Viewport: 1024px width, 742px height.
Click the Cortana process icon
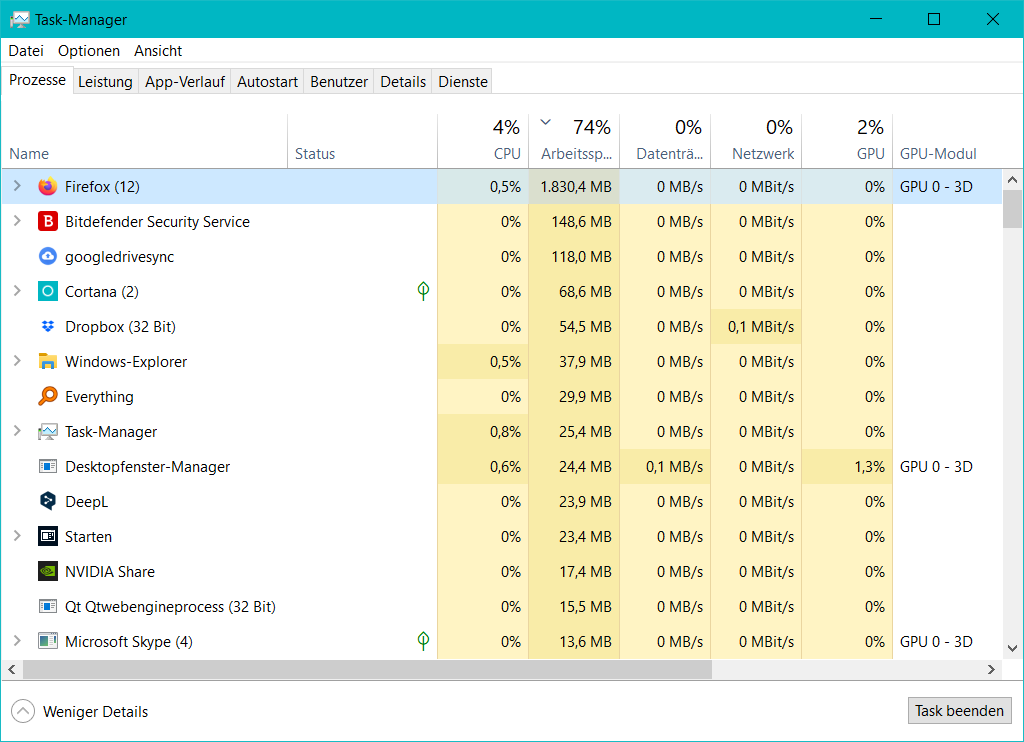point(48,291)
